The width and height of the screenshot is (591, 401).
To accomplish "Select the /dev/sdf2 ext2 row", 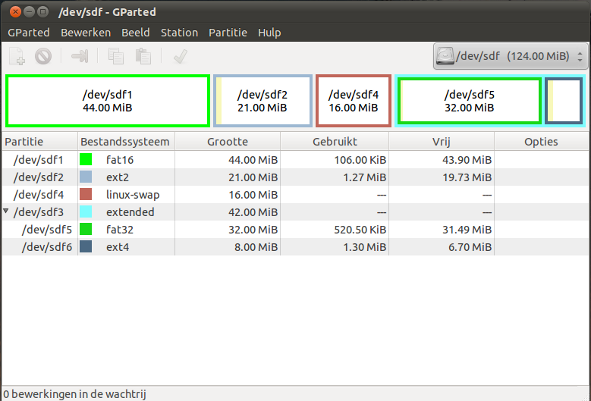I will (x=296, y=177).
